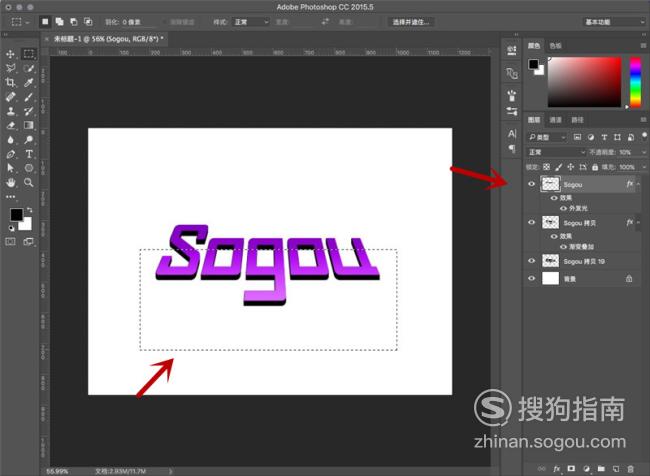Select the Crop tool
650x476 pixels.
coord(10,83)
